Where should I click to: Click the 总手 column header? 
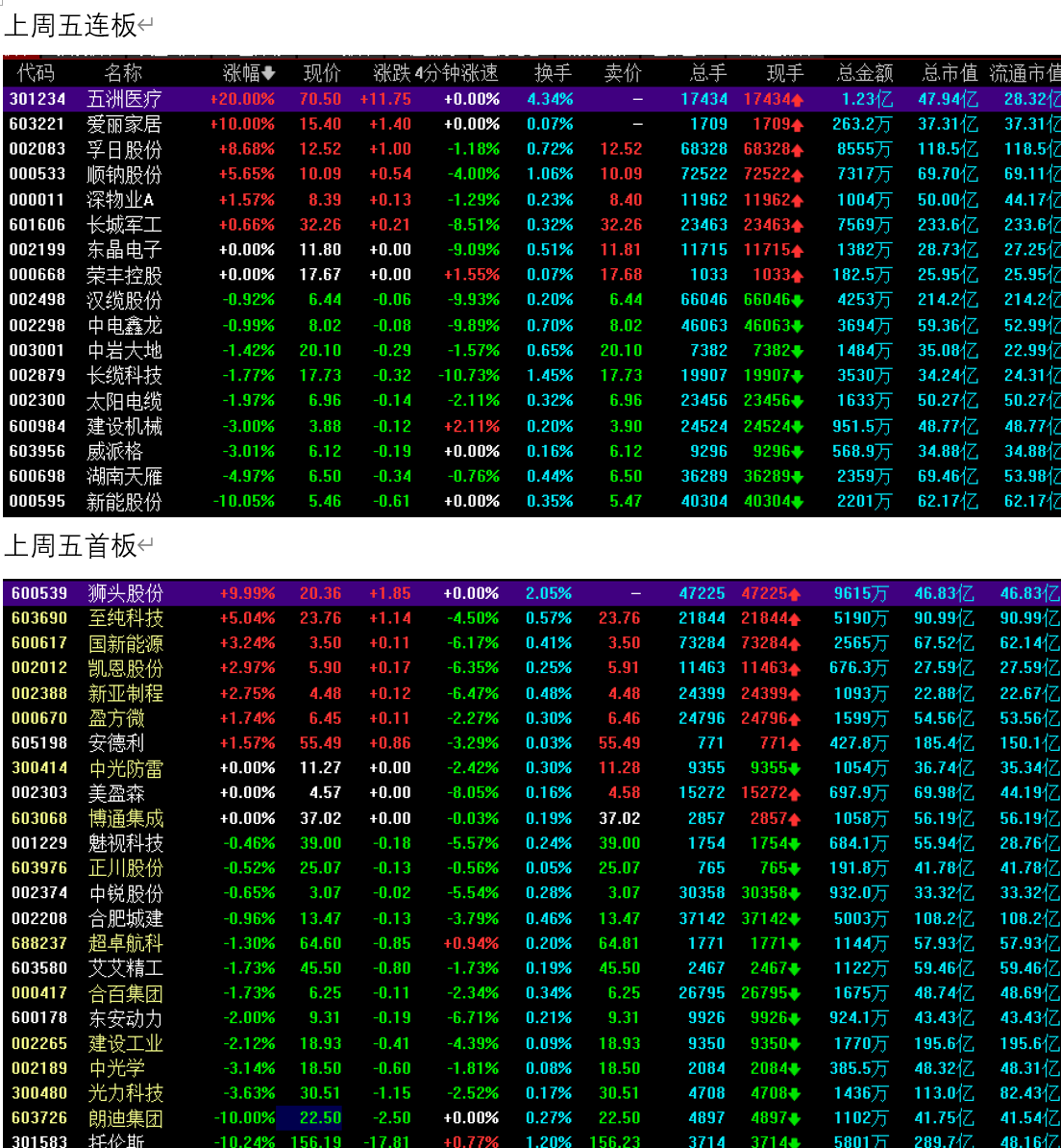tap(708, 73)
